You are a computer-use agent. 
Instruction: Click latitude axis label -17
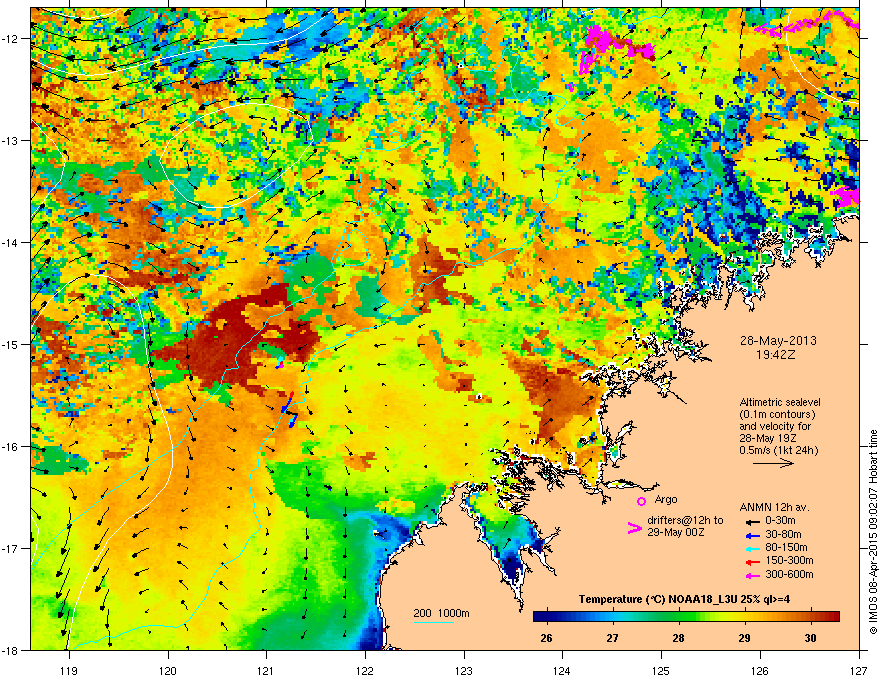pos(11,548)
